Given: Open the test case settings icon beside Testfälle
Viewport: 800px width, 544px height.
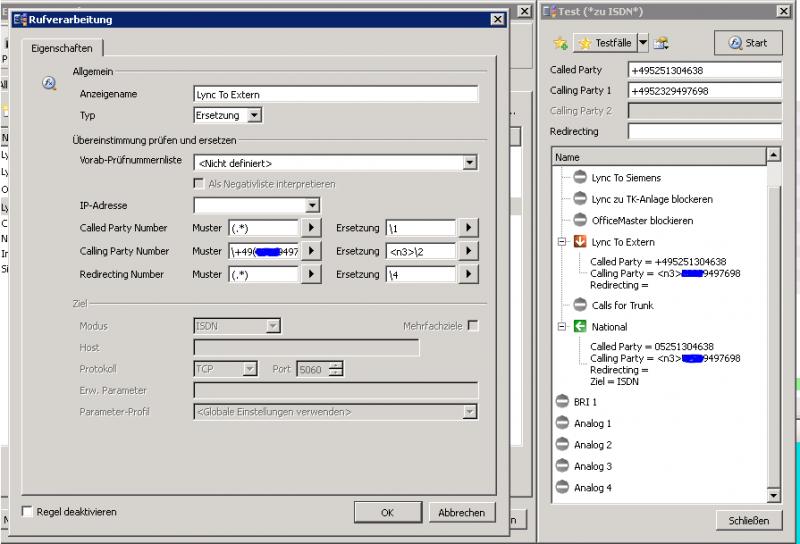Looking at the screenshot, I should coord(661,43).
